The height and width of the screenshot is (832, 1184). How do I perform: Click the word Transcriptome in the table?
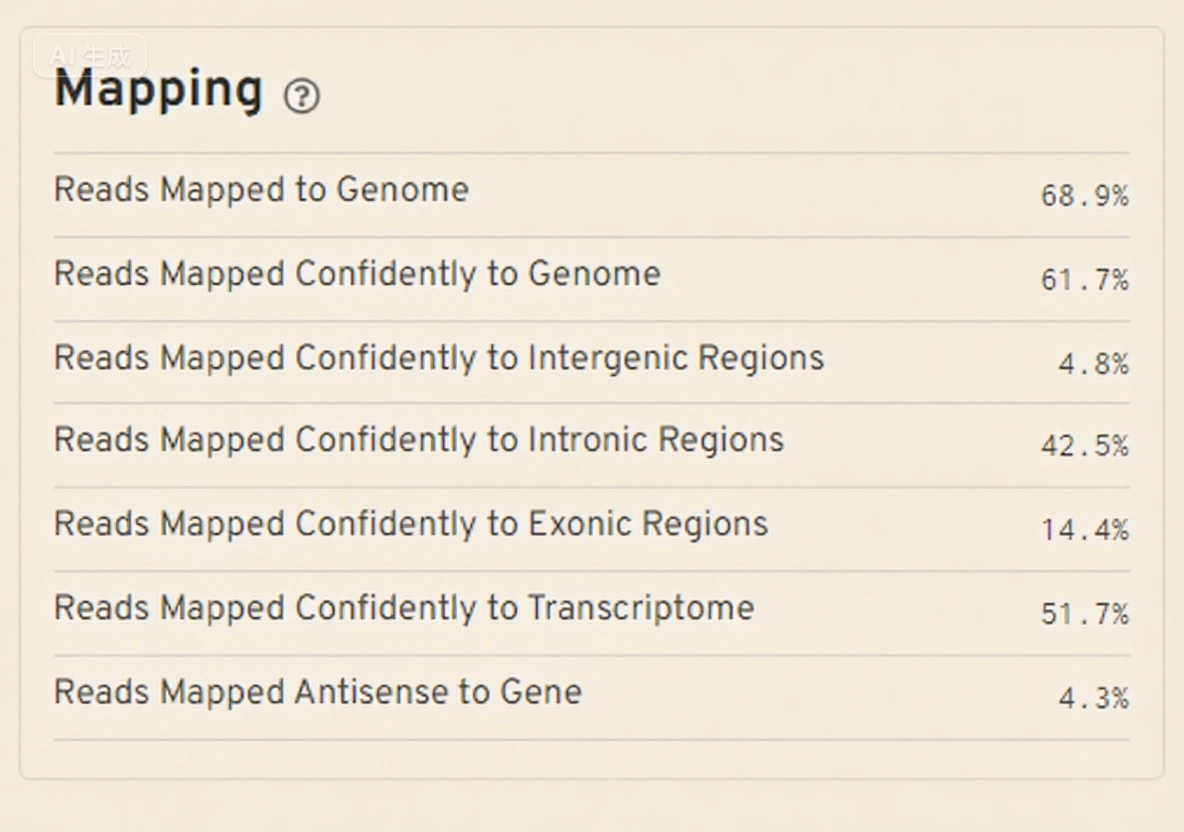pos(640,609)
